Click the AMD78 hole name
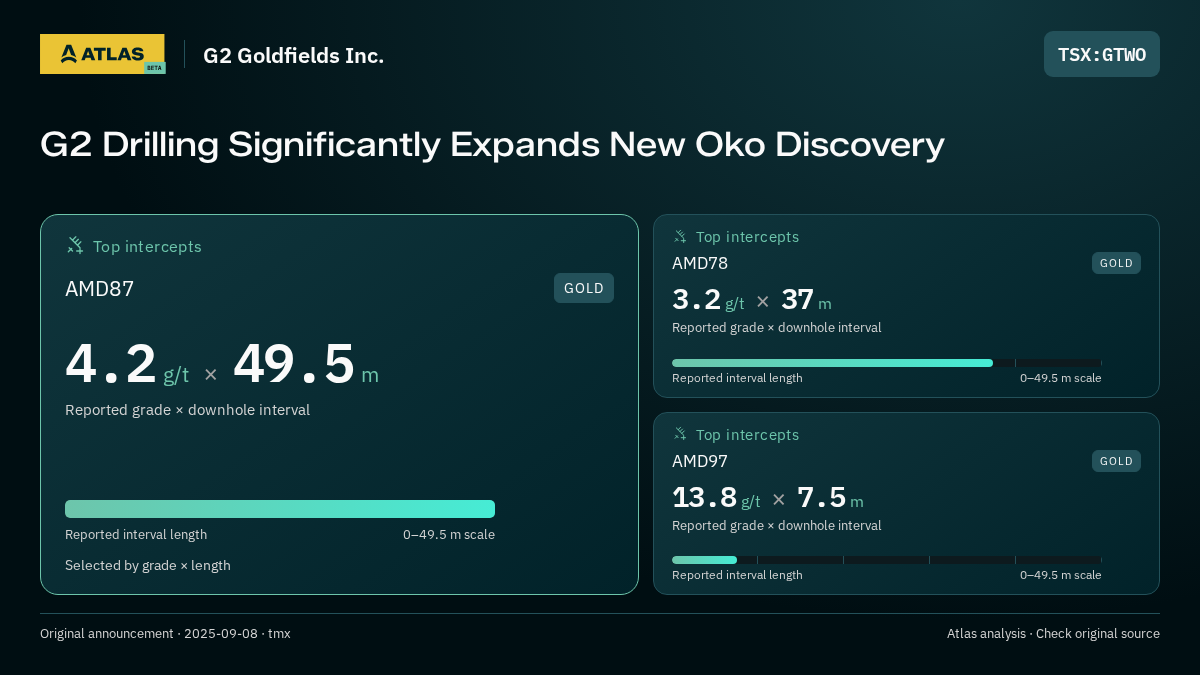Screen dimensions: 1200x675 click(x=700, y=263)
